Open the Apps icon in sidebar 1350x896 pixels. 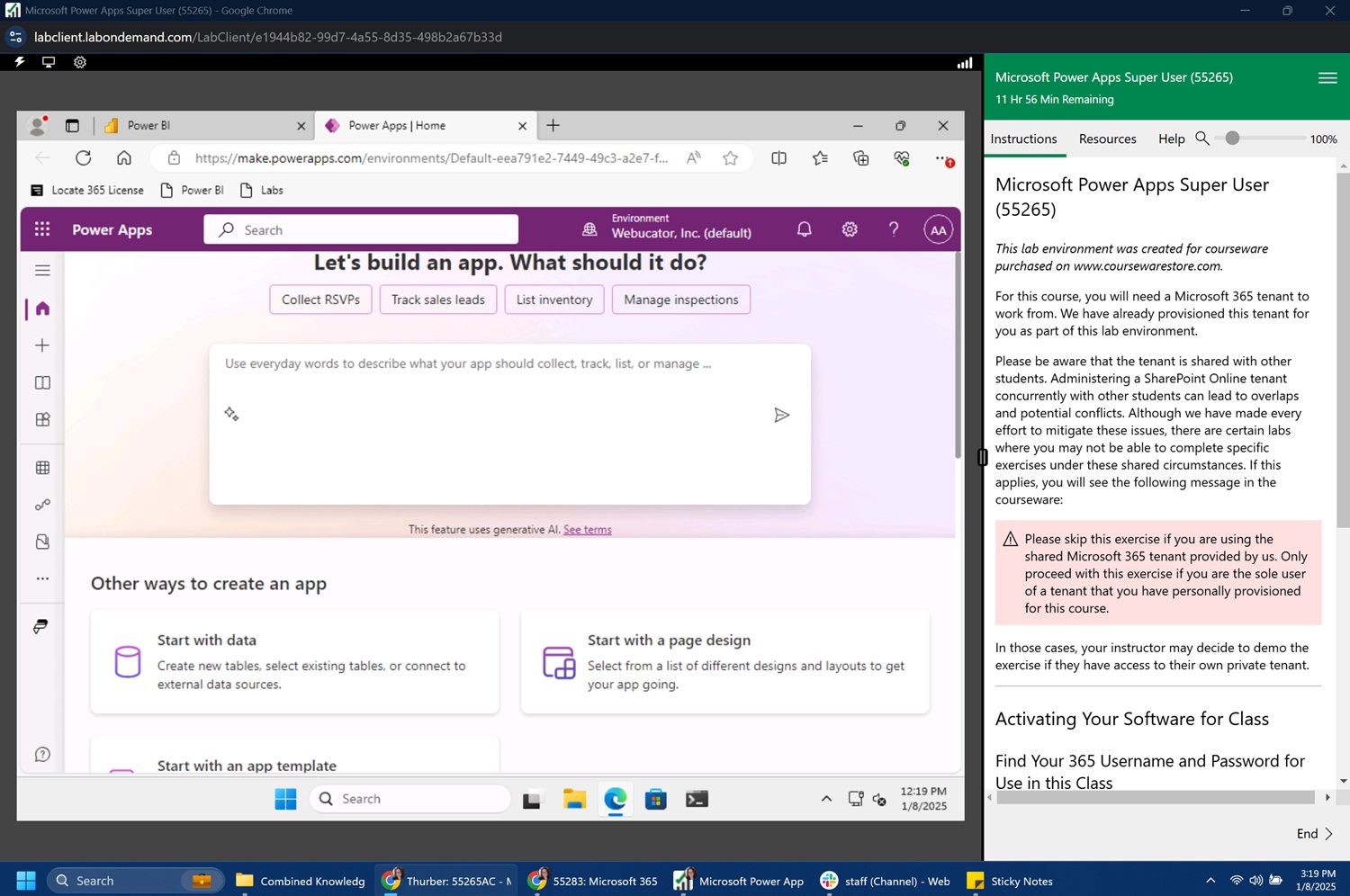click(42, 419)
